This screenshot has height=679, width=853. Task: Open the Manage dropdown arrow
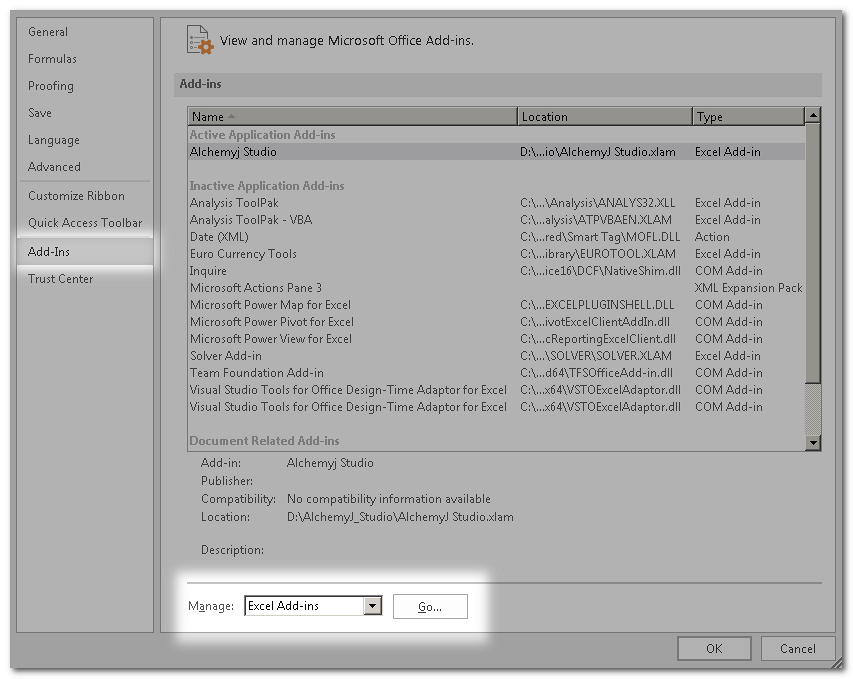[x=373, y=606]
